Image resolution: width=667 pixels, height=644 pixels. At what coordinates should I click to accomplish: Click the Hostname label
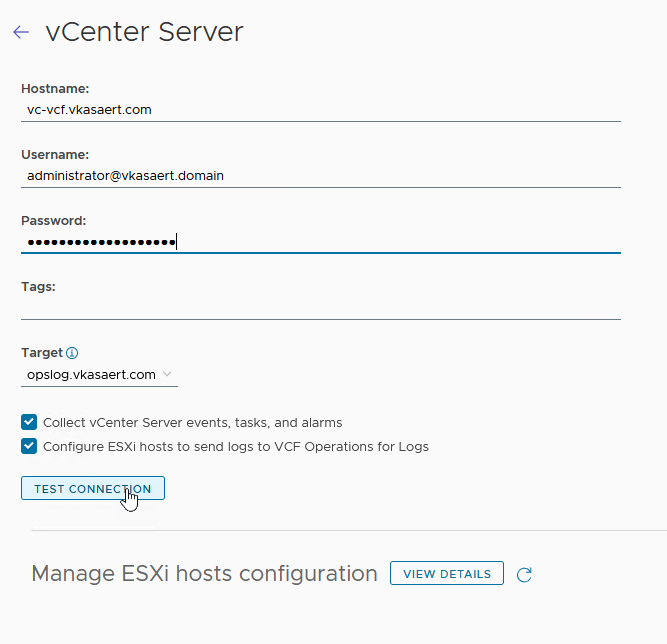(x=55, y=89)
